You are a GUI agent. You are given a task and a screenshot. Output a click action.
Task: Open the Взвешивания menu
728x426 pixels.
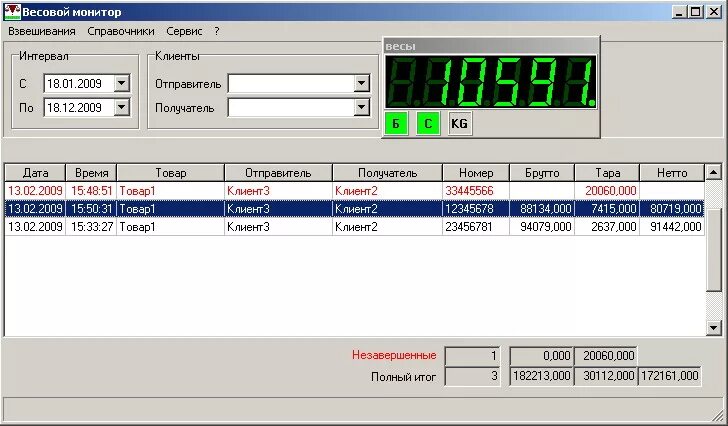(42, 31)
